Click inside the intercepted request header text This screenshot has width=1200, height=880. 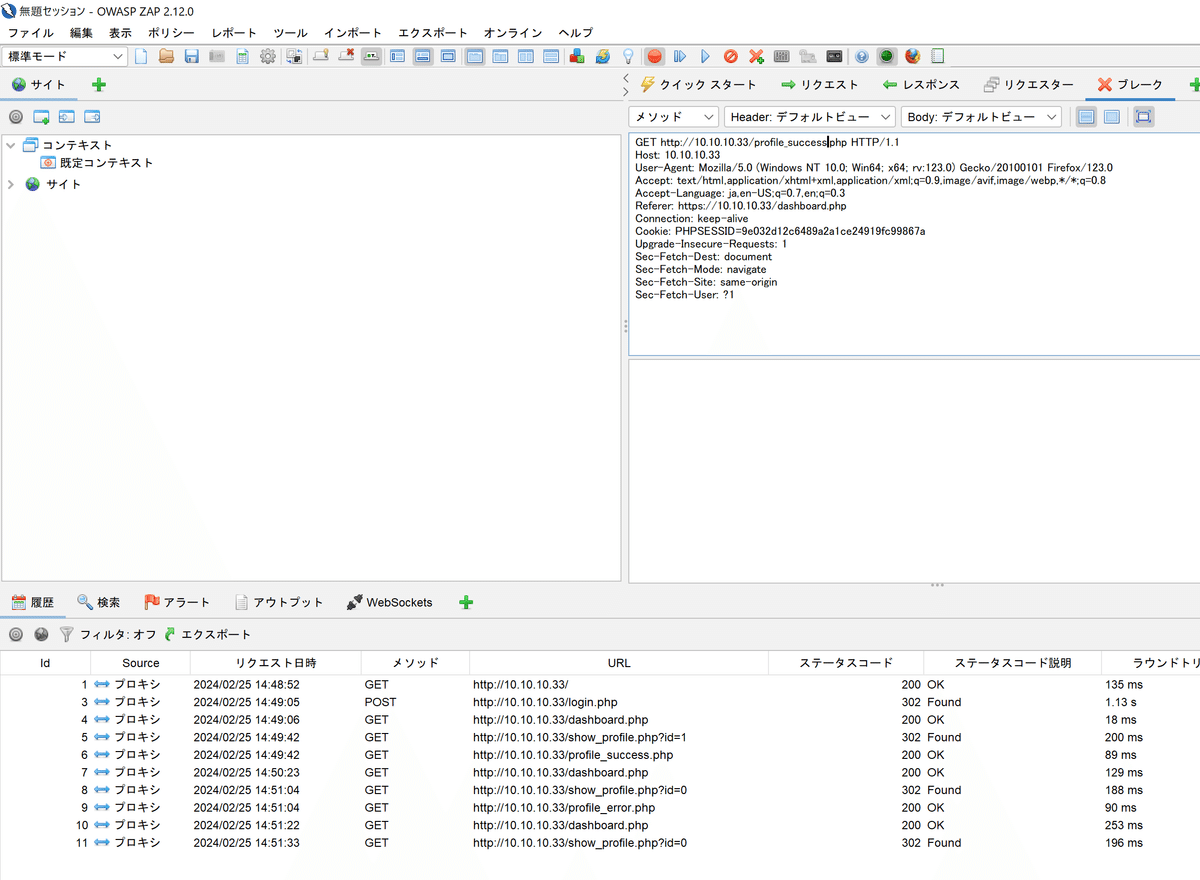coord(913,244)
